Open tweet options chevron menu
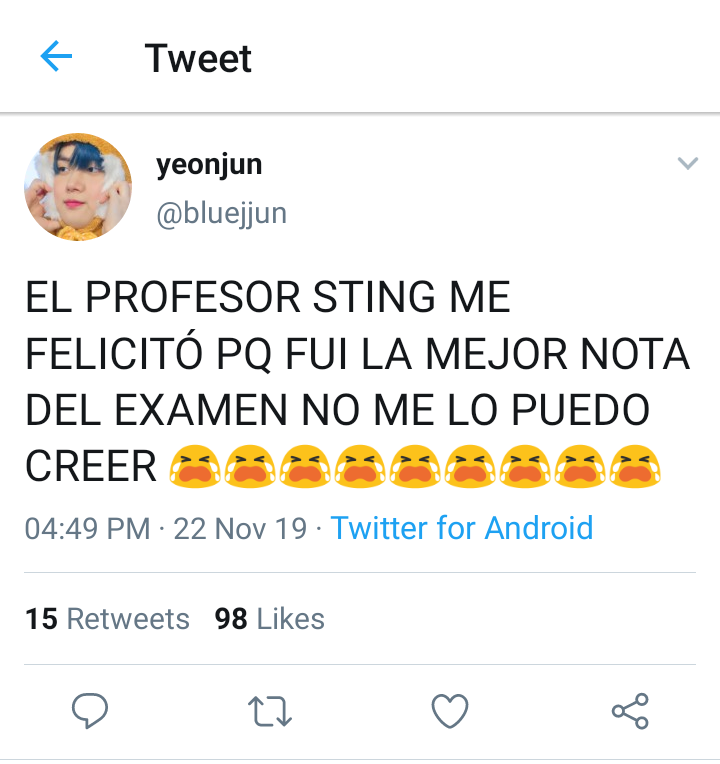 point(688,163)
